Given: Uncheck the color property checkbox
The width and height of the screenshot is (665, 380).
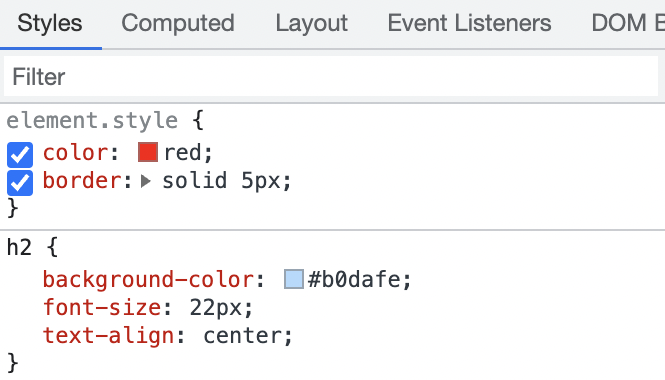Looking at the screenshot, I should [20, 155].
